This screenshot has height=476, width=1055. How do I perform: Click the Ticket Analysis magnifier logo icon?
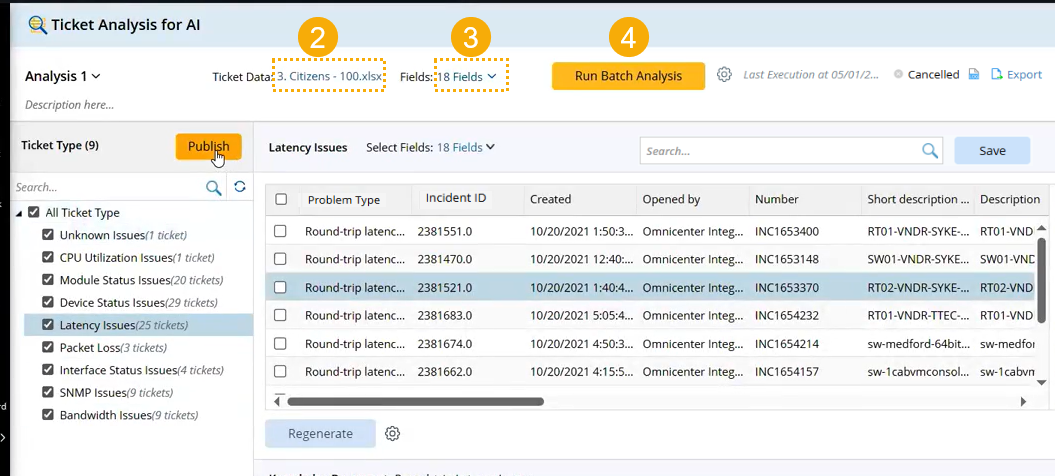[38, 25]
